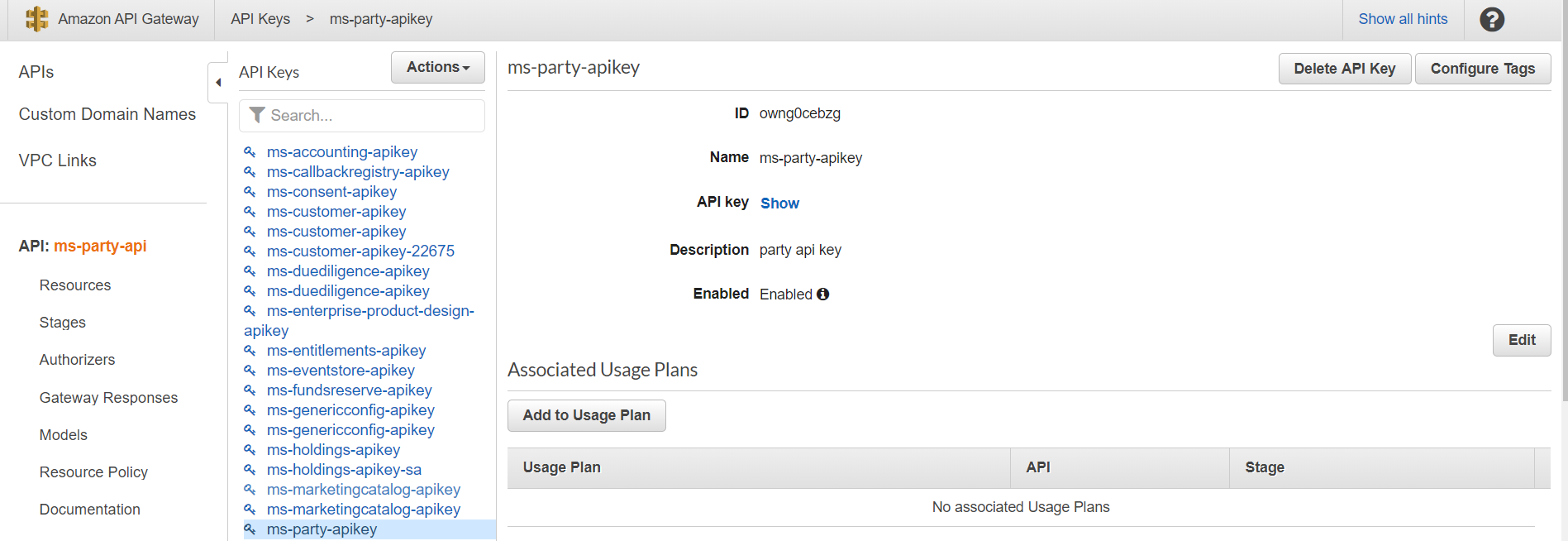The height and width of the screenshot is (541, 1568).
Task: Click the key icon beside ms-consent-apikey
Action: click(x=250, y=192)
